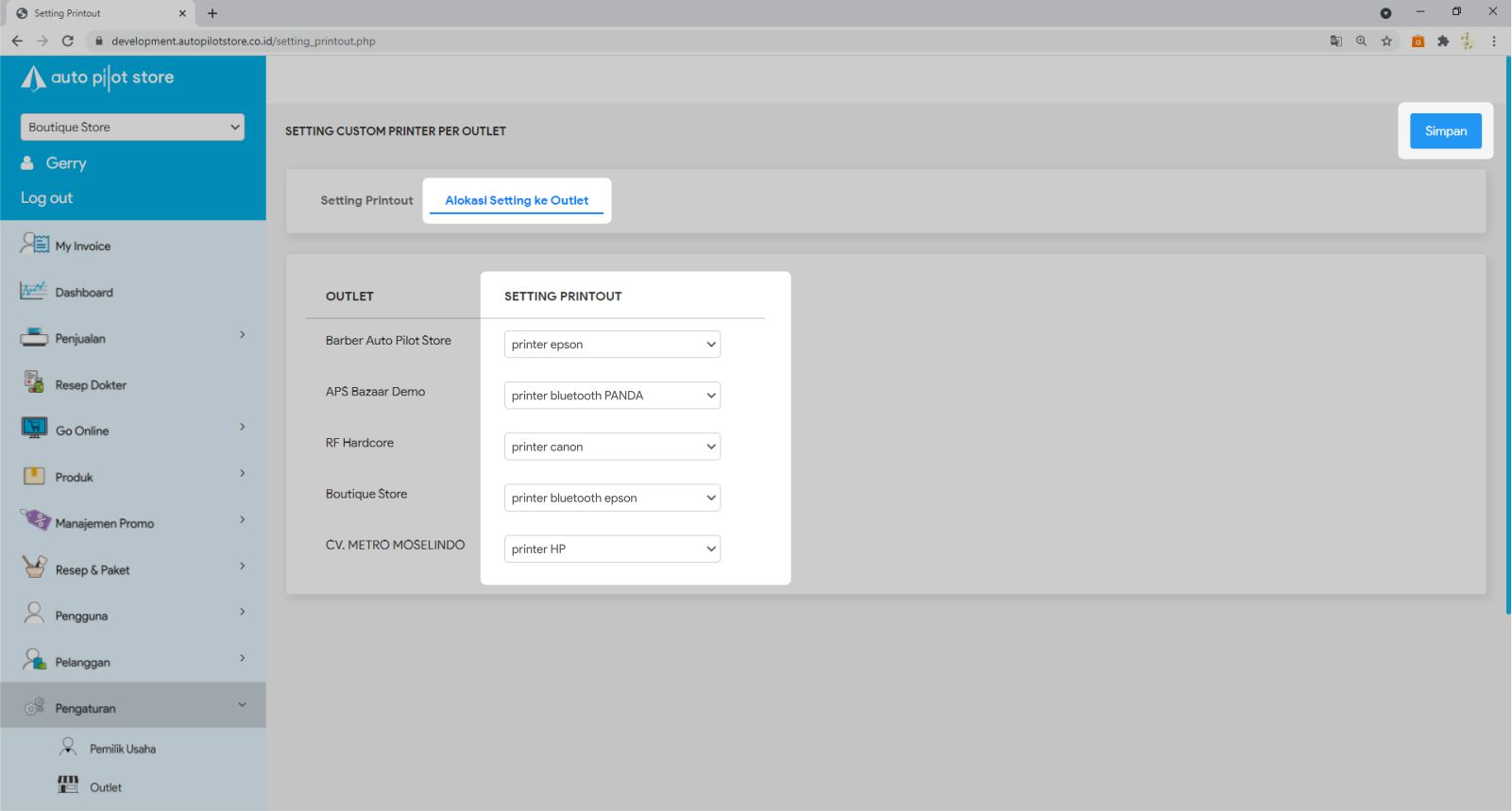The width and height of the screenshot is (1512, 811).
Task: Select the Produk box icon
Action: pyautogui.click(x=34, y=476)
